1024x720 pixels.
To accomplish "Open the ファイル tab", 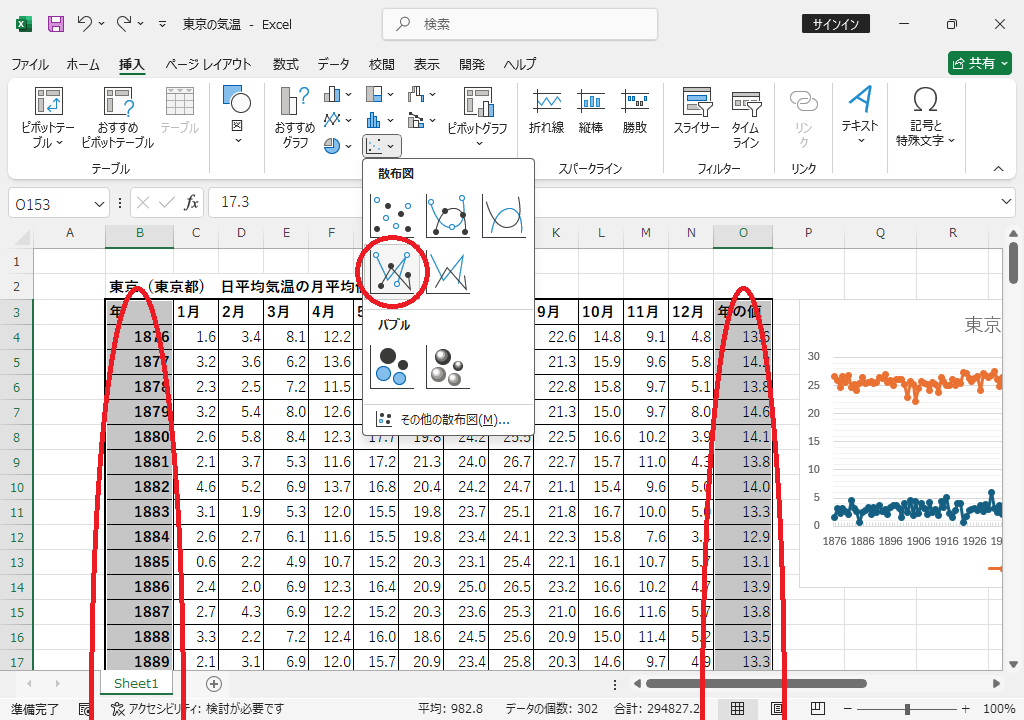I will [29, 64].
